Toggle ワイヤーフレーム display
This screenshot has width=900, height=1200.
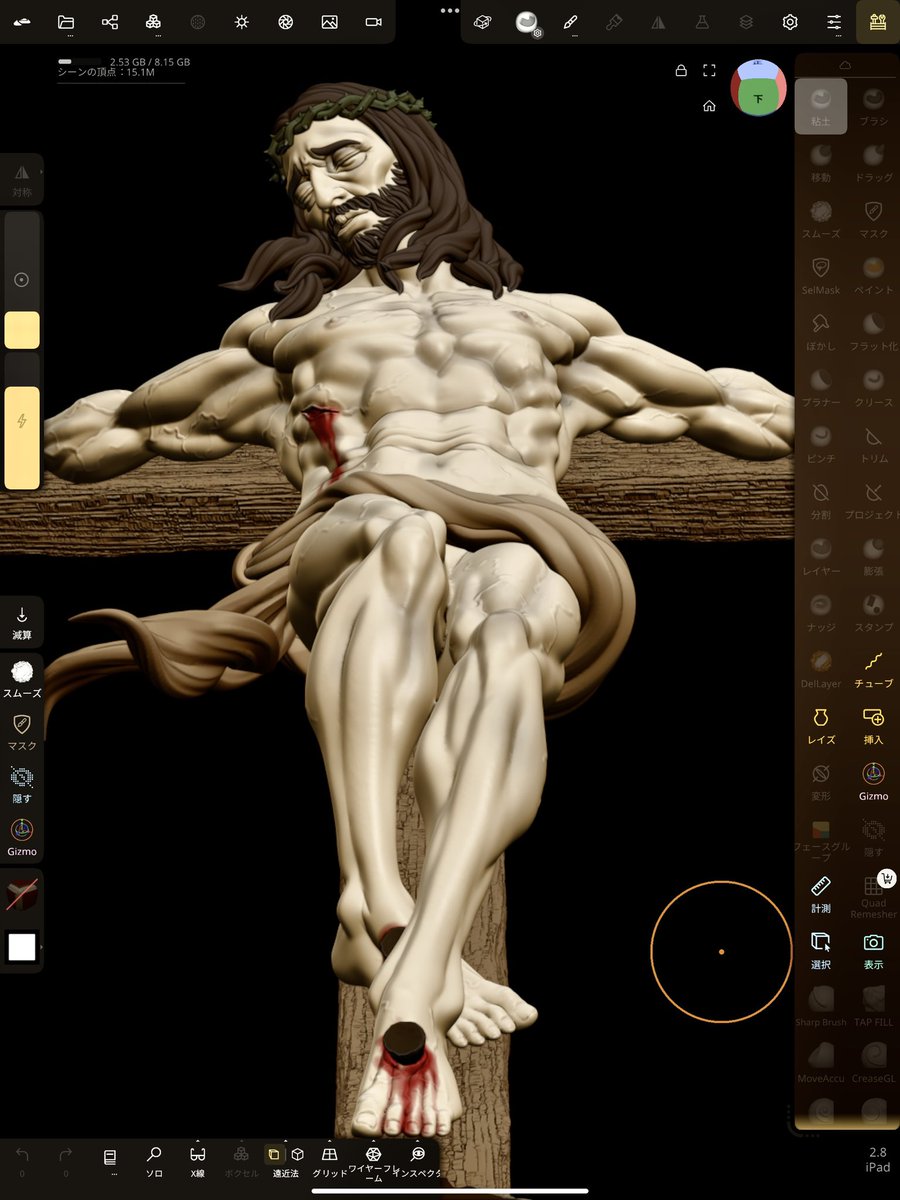click(373, 1163)
